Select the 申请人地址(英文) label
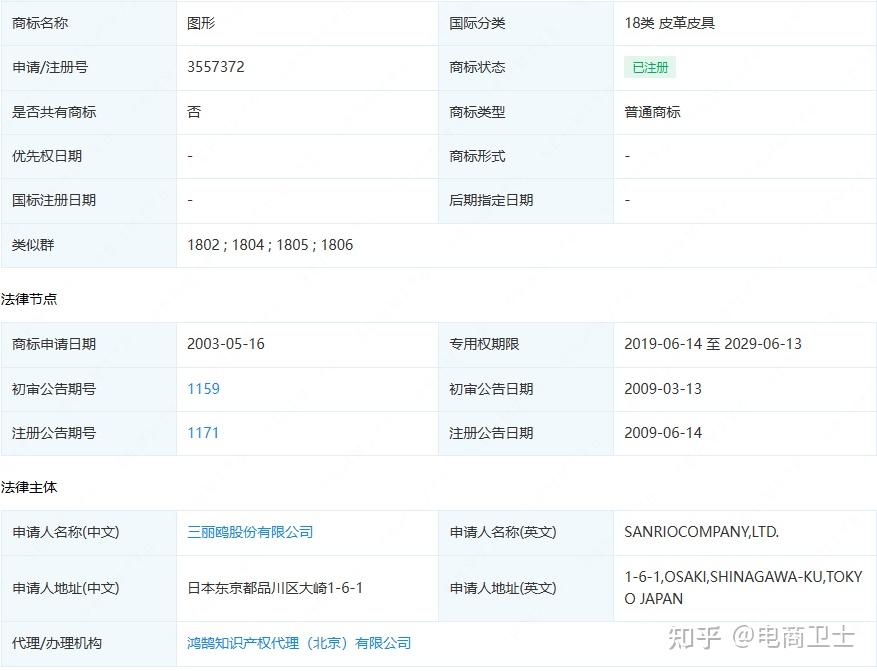 [503, 588]
